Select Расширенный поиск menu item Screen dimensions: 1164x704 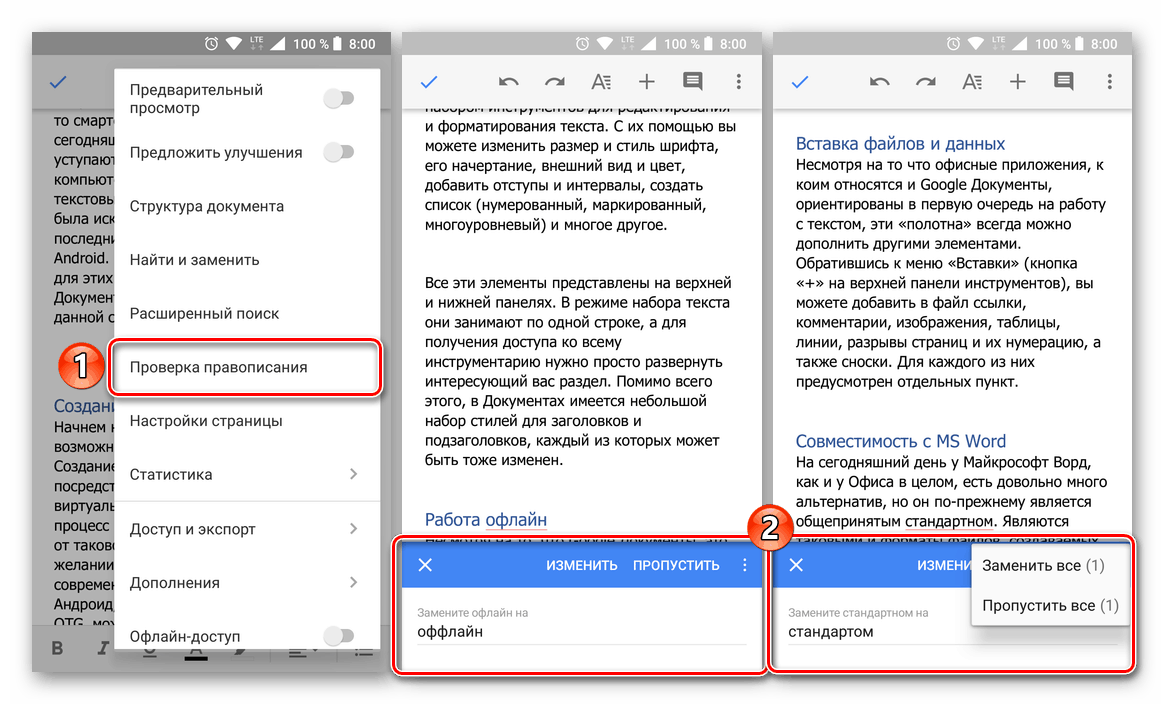(x=247, y=313)
